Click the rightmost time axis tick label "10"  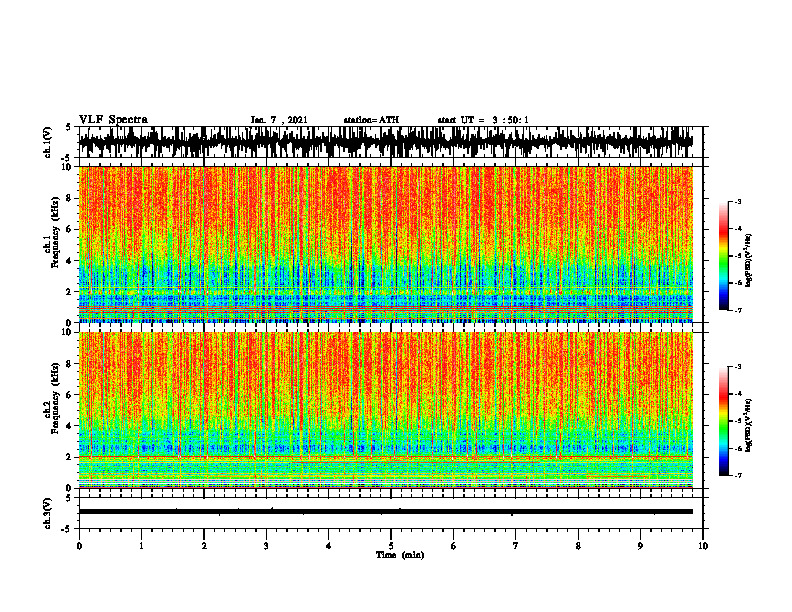click(703, 546)
